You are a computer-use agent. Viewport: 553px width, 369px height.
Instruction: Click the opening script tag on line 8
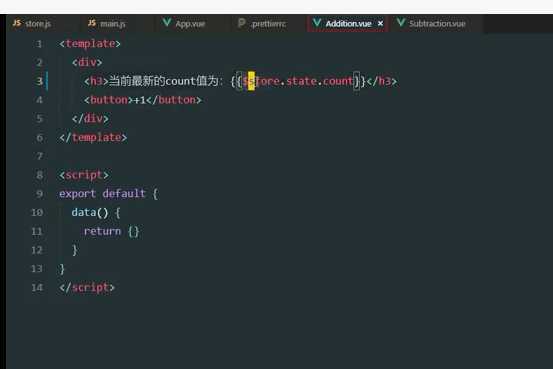coord(84,175)
